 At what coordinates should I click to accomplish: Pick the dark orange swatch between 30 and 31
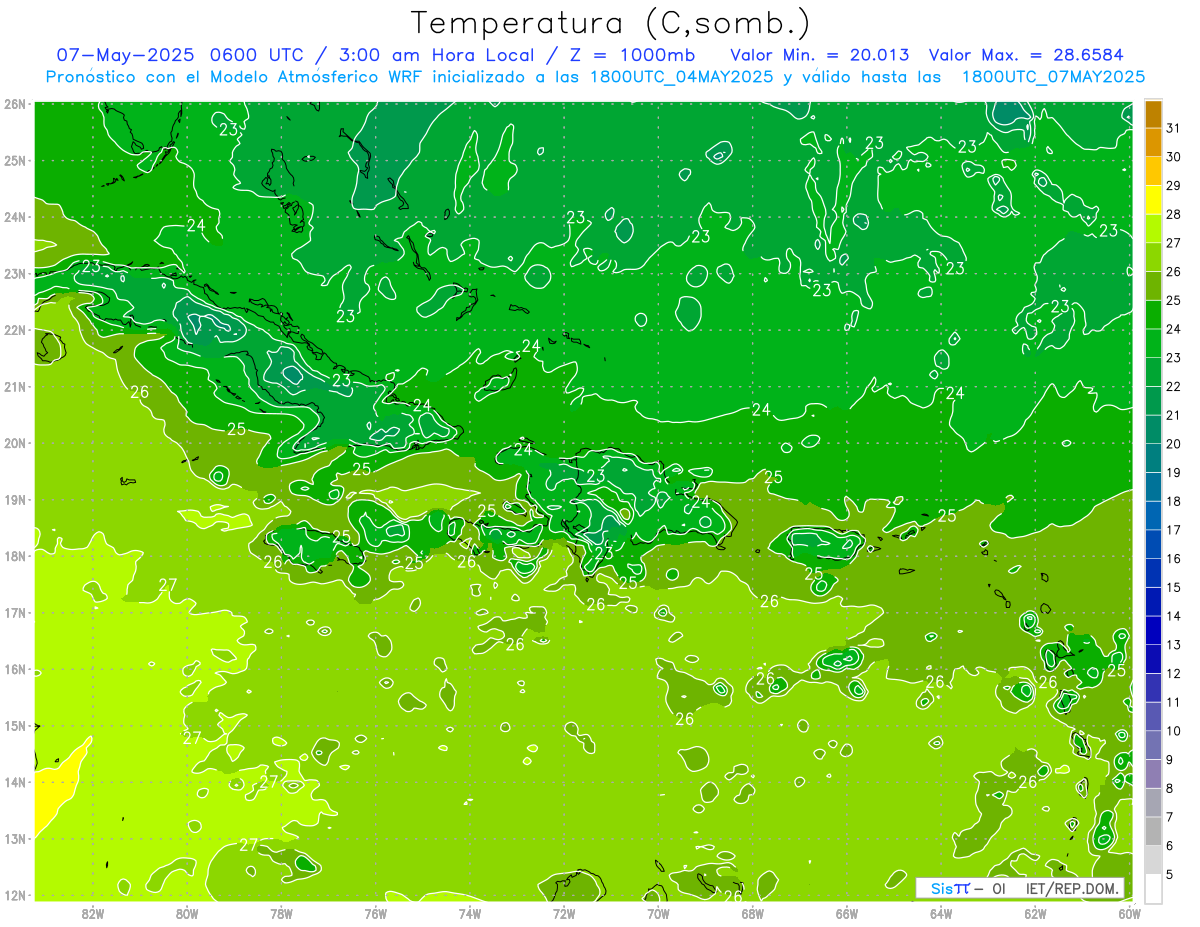pos(1153,142)
